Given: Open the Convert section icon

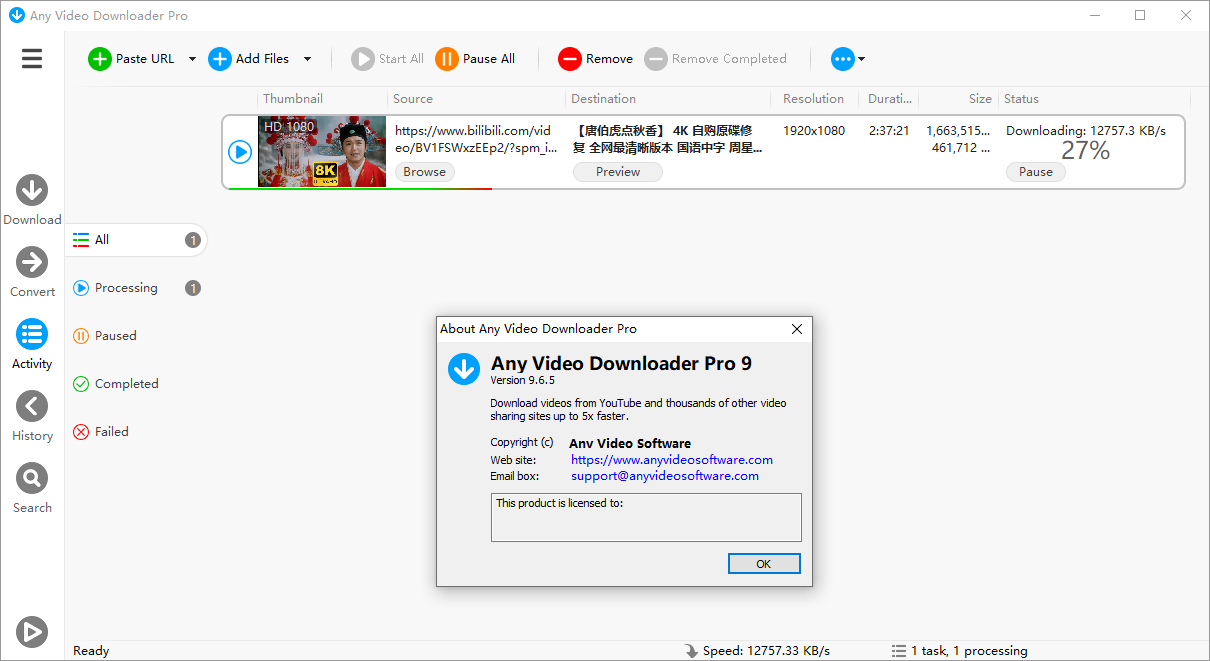Looking at the screenshot, I should pyautogui.click(x=32, y=263).
